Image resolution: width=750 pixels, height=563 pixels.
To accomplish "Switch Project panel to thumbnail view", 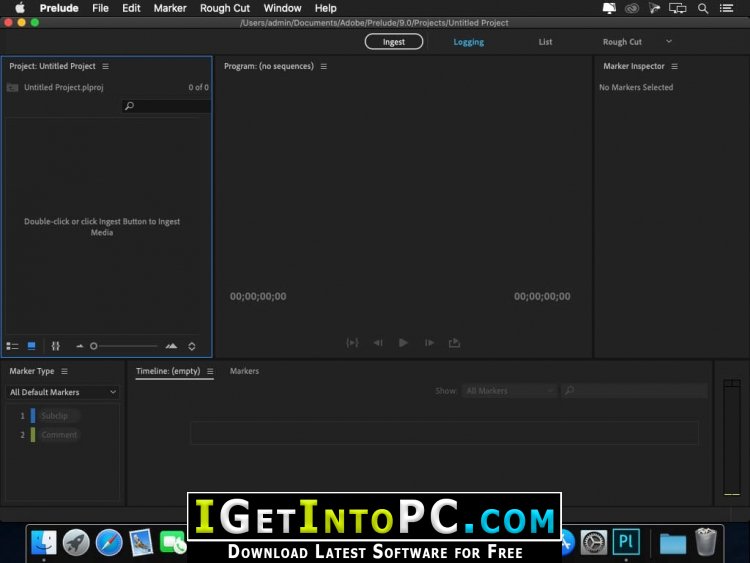I will (32, 346).
